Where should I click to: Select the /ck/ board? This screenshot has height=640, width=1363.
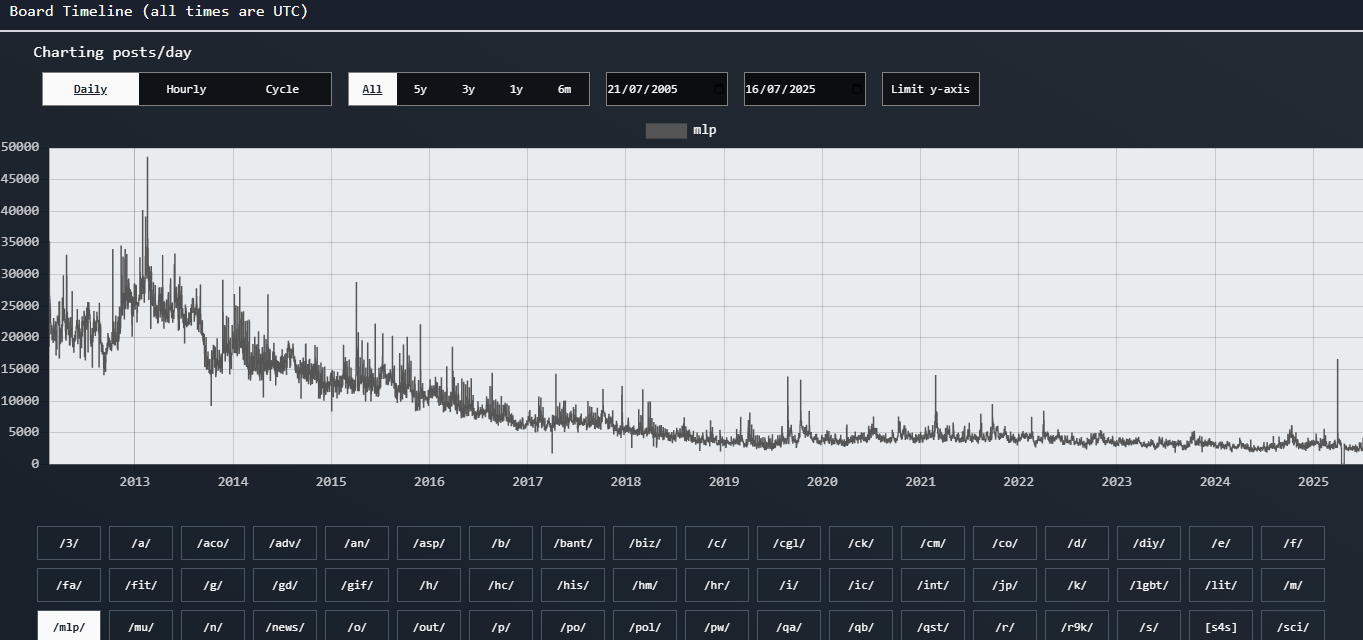click(861, 543)
